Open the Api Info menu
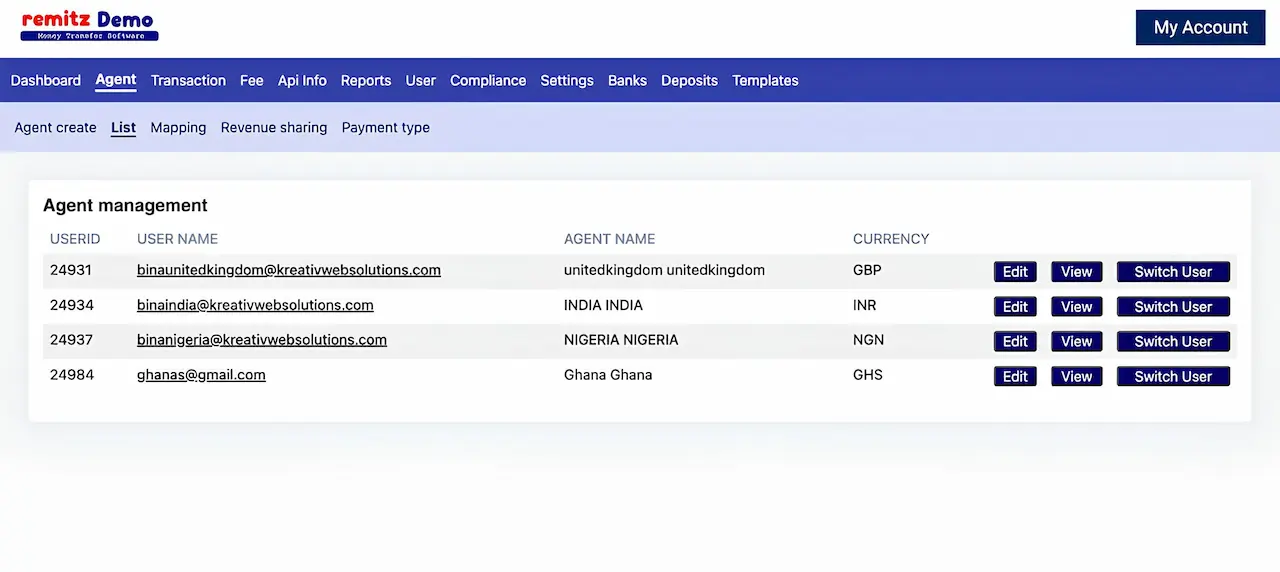This screenshot has height=572, width=1280. point(302,81)
